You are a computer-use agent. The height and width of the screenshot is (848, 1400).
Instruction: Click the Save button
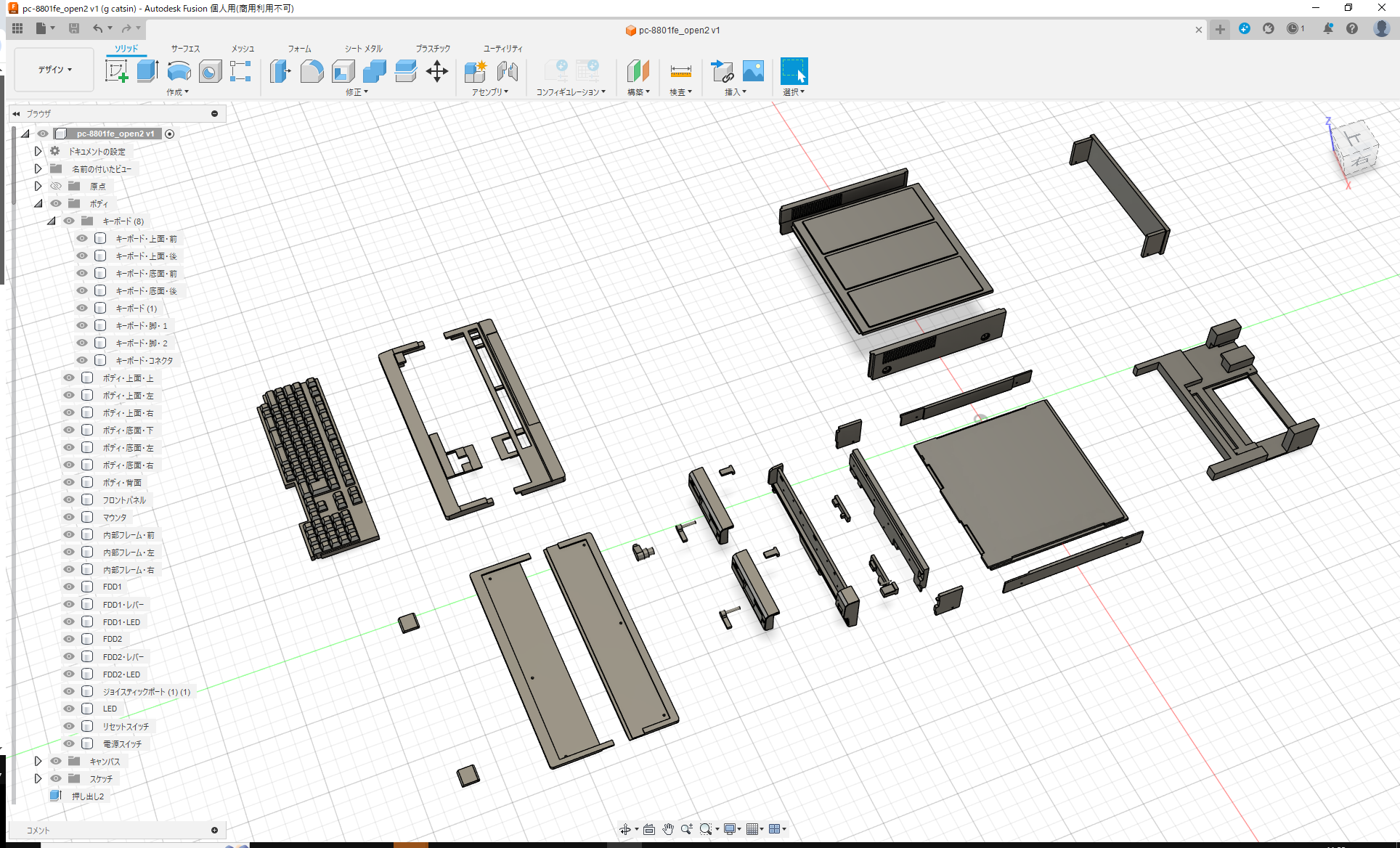pos(74,28)
